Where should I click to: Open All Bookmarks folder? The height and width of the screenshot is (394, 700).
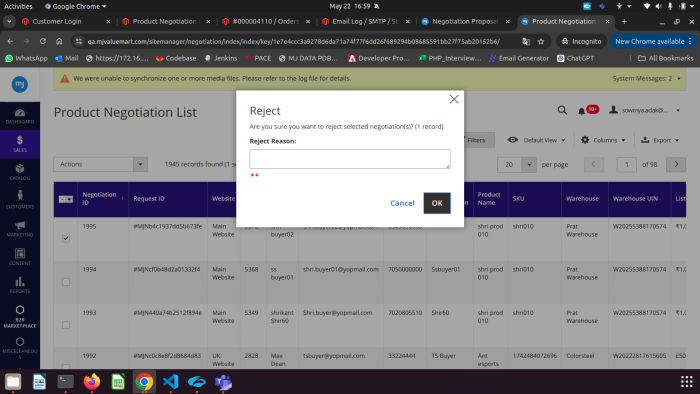click(x=665, y=58)
